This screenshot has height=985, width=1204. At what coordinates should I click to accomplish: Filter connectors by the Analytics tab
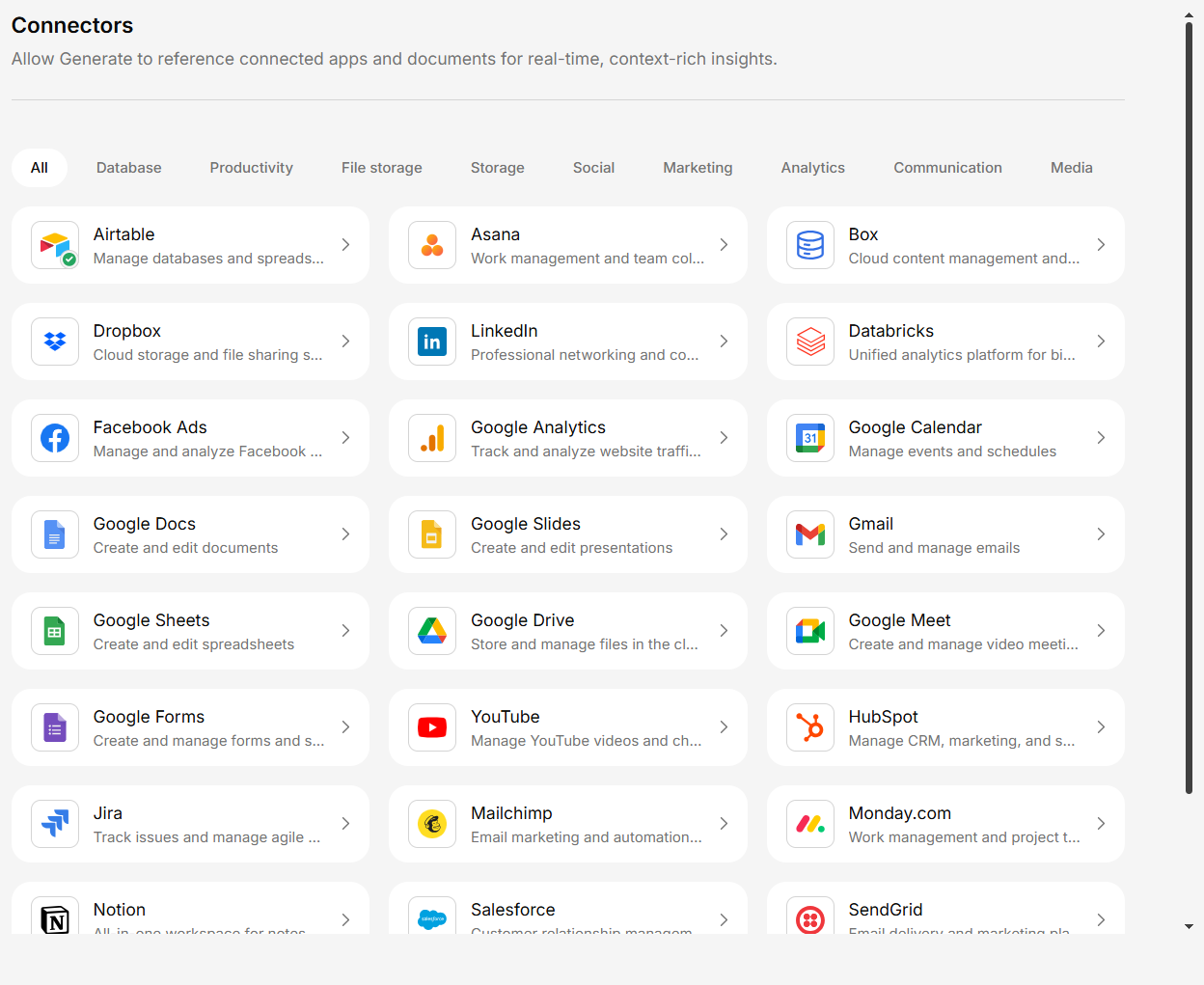pos(812,168)
